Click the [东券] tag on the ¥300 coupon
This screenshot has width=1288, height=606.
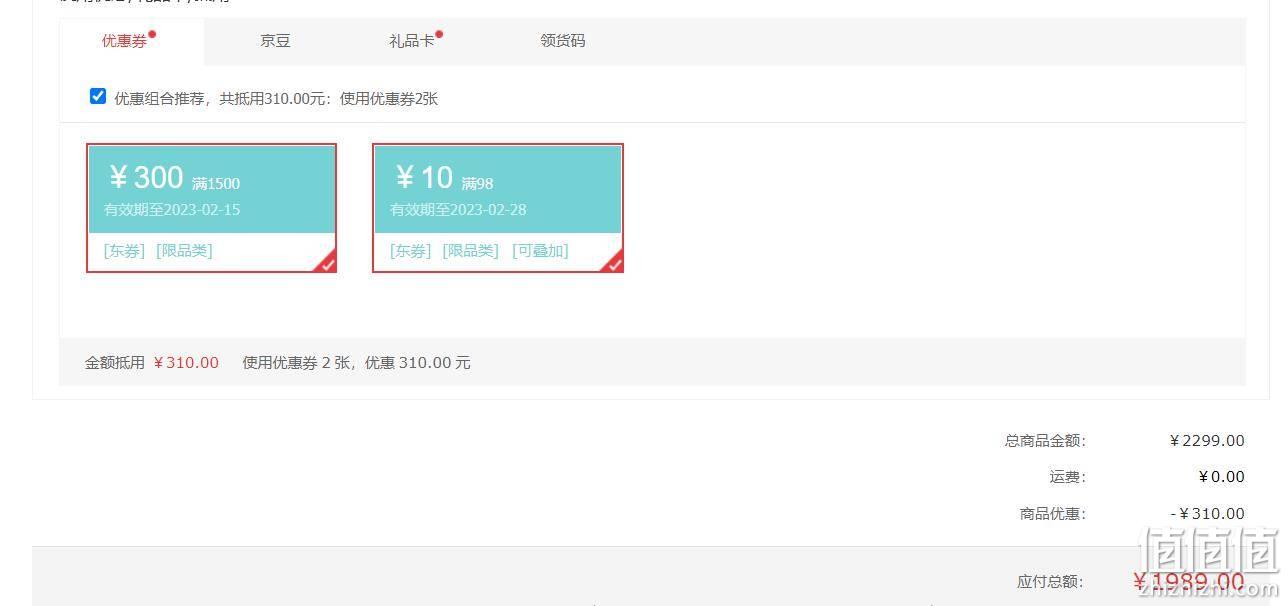tap(124, 251)
